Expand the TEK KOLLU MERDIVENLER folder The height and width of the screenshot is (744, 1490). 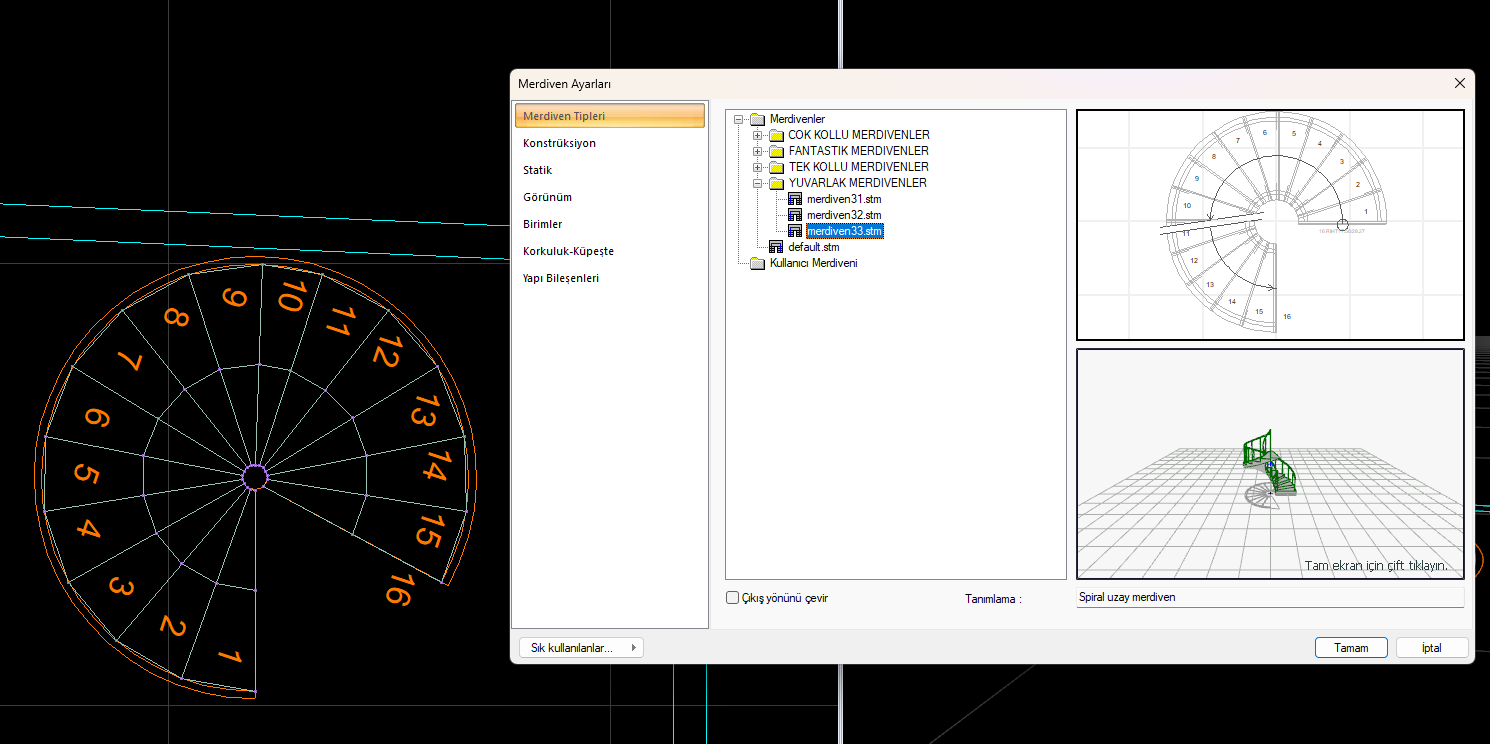[758, 167]
